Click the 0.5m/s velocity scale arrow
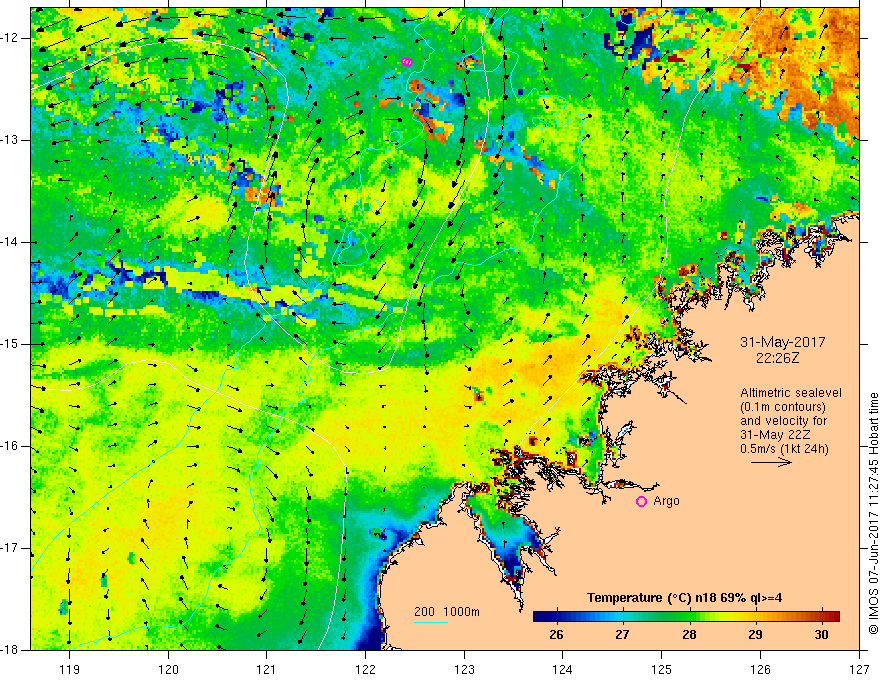 [771, 462]
